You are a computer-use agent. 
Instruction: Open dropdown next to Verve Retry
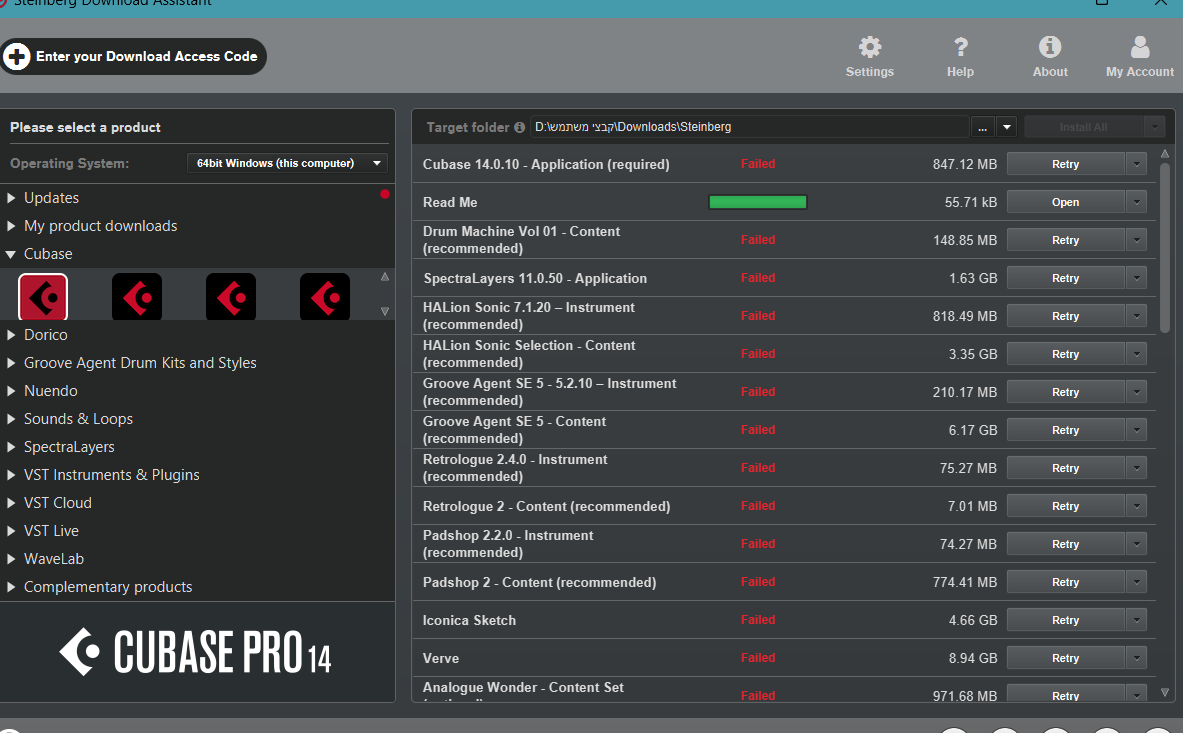pos(1136,658)
